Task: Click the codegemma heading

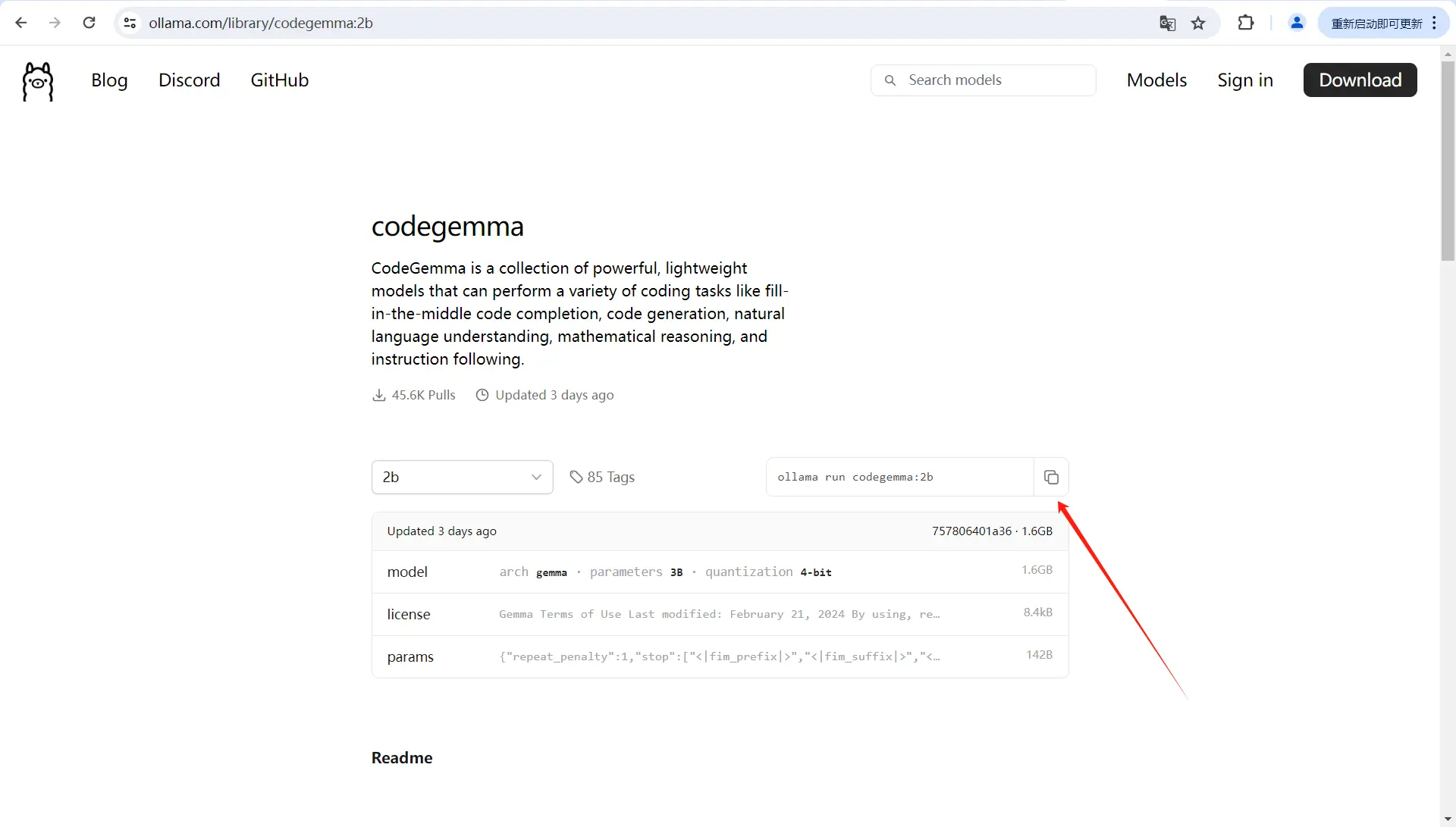Action: 447,227
